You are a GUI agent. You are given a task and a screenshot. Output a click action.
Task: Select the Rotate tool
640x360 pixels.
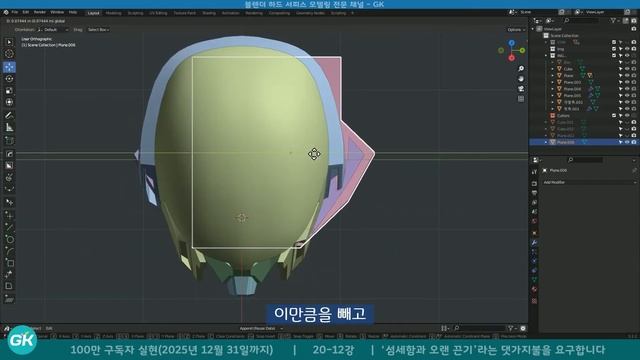(x=9, y=79)
